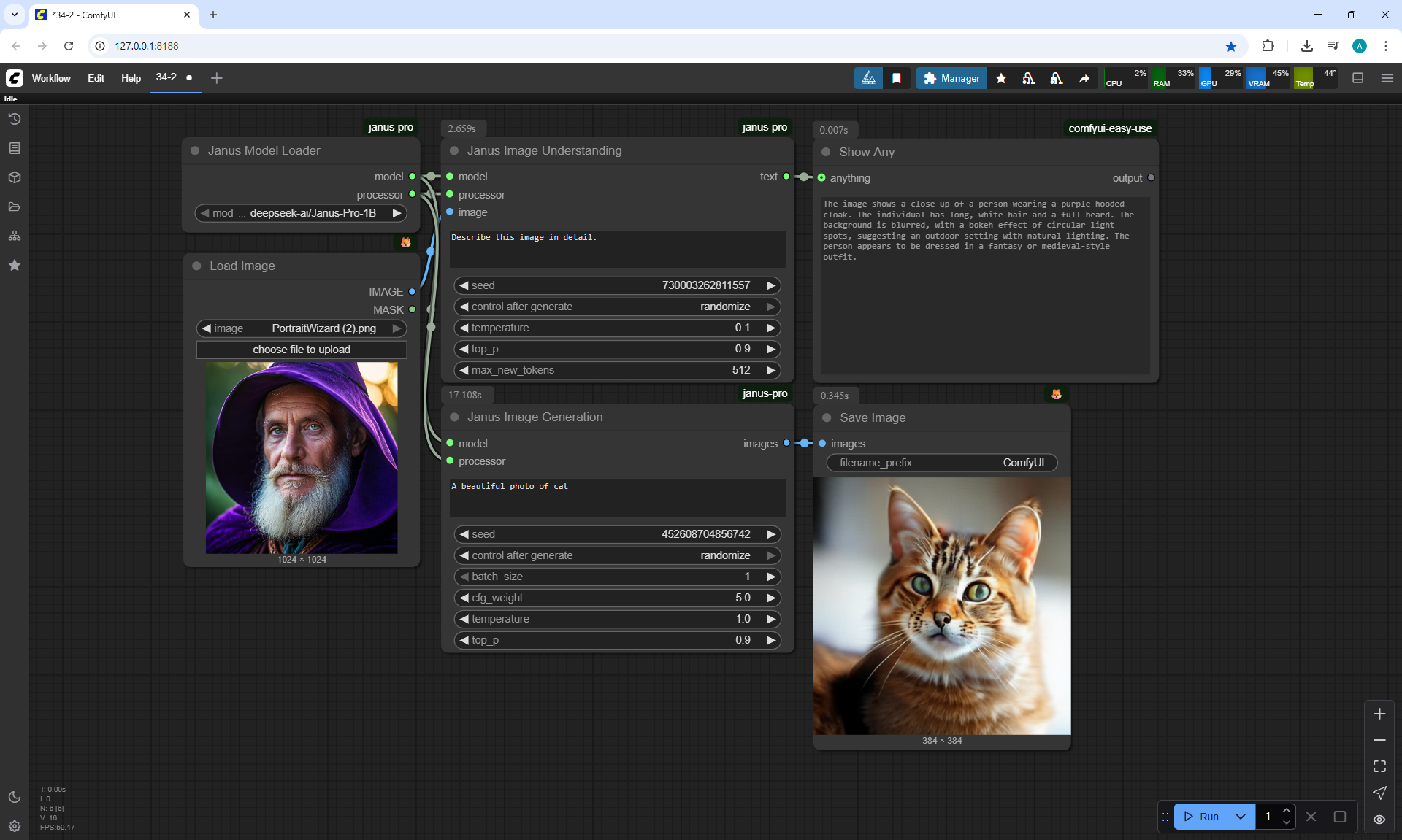This screenshot has height=840, width=1402.
Task: Open the Workflow menu
Action: pos(51,78)
